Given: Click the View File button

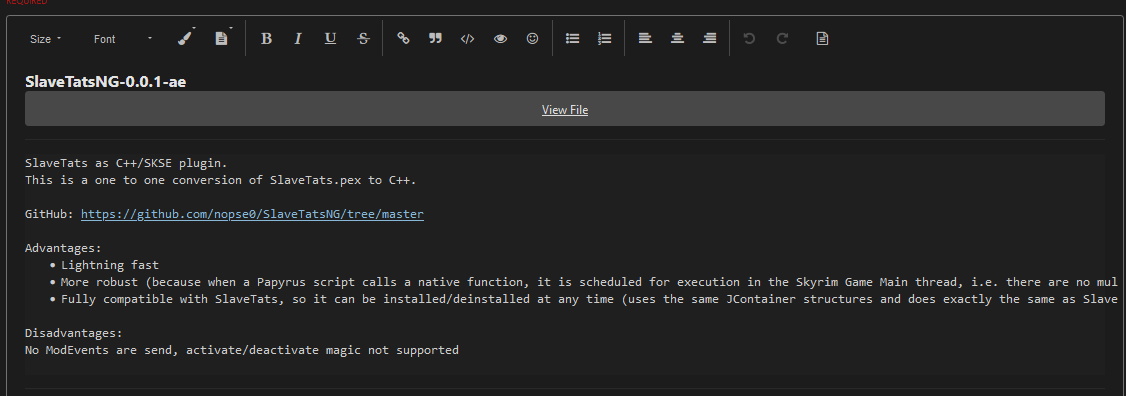Looking at the screenshot, I should point(564,109).
